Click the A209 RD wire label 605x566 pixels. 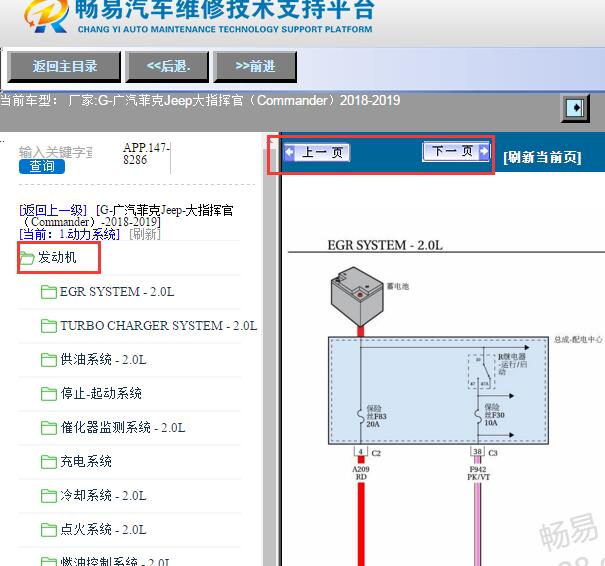(x=361, y=473)
